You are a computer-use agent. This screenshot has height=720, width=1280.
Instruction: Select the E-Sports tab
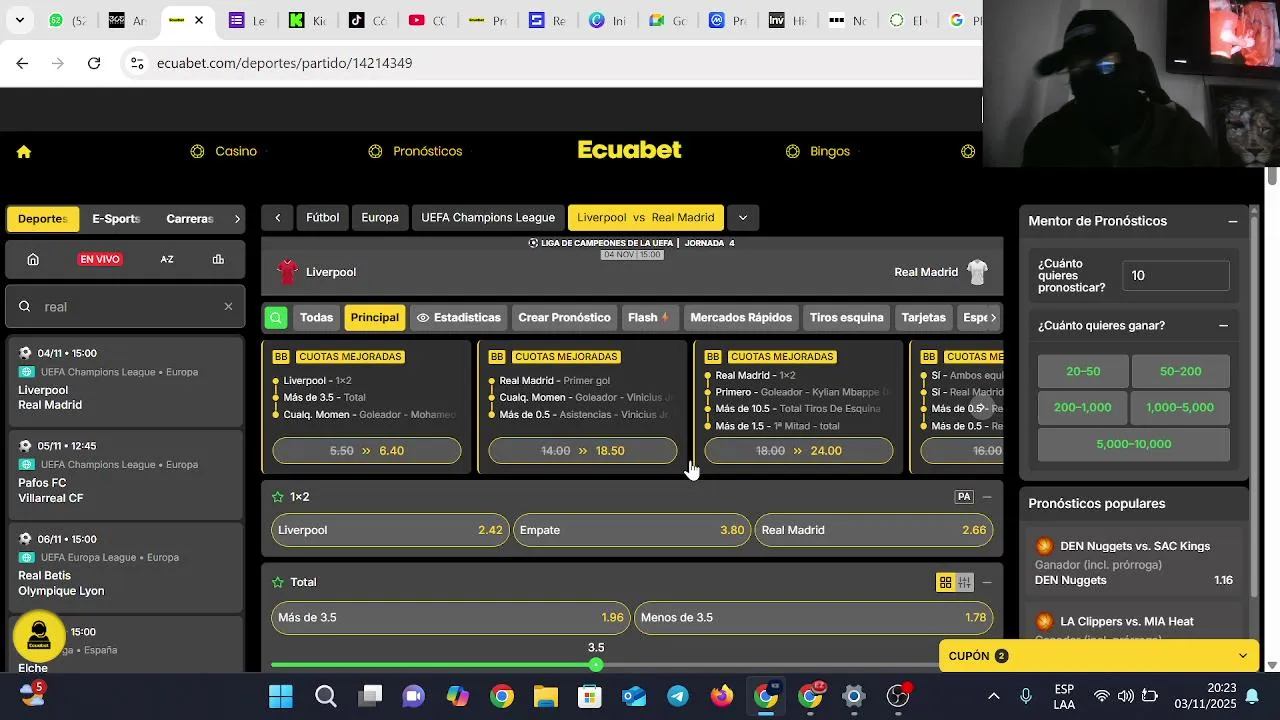tap(116, 219)
